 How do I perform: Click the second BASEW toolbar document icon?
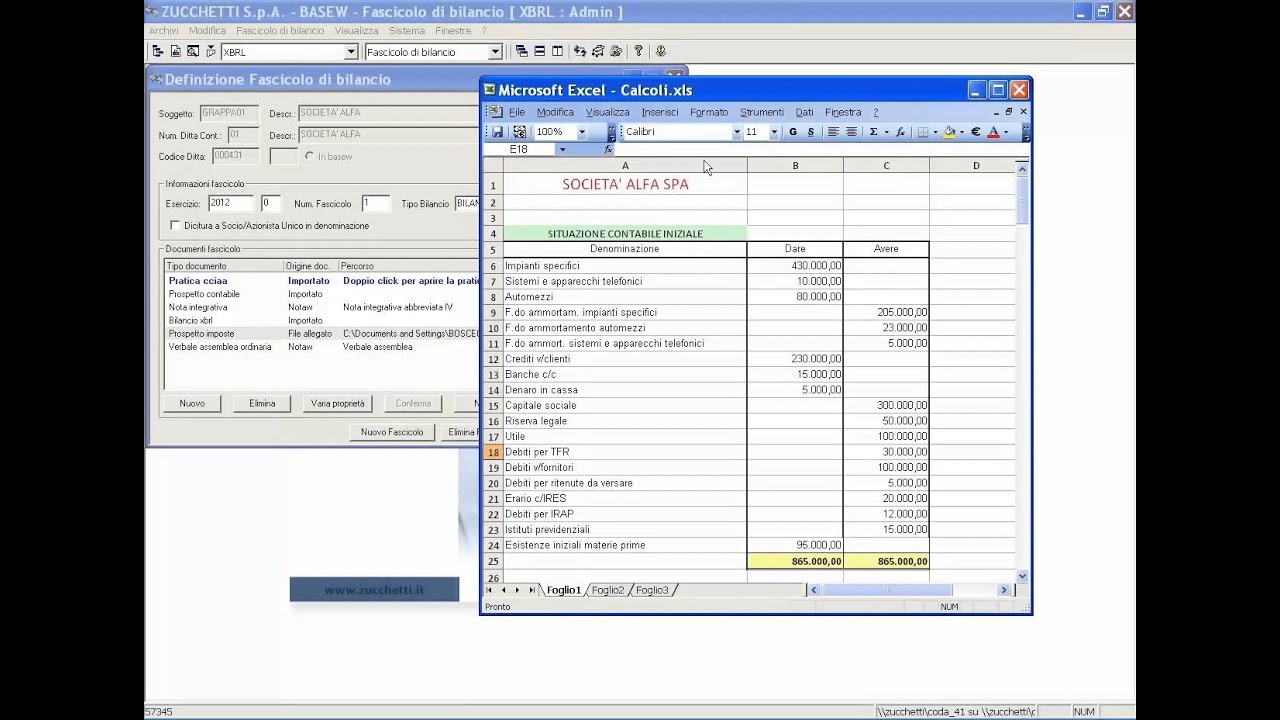tap(175, 51)
